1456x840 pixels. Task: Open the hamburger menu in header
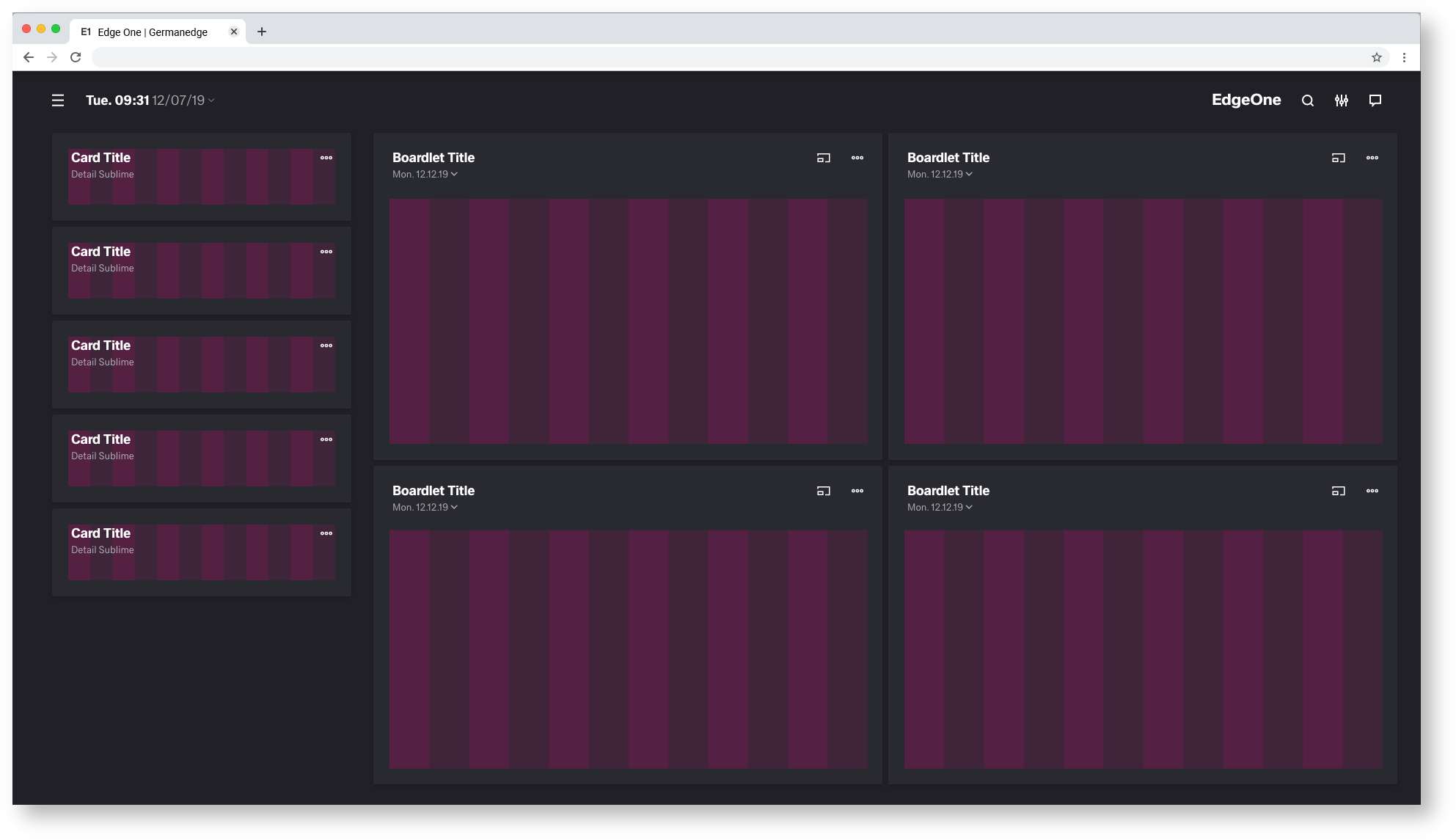[58, 101]
